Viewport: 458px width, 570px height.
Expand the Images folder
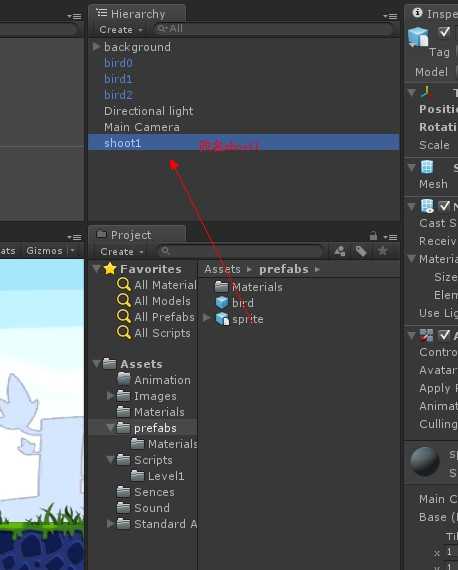[x=110, y=396]
